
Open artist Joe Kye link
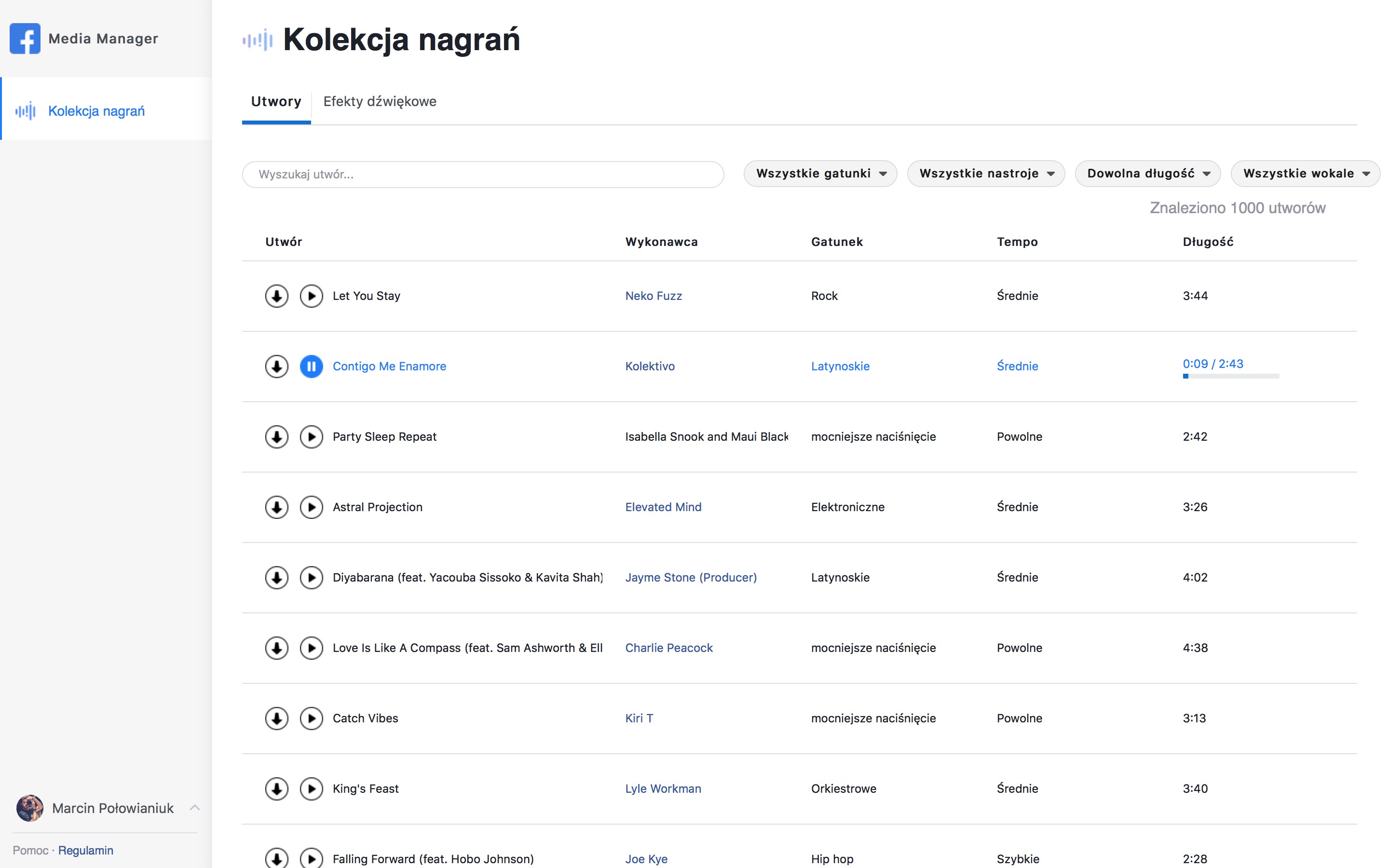(x=646, y=859)
